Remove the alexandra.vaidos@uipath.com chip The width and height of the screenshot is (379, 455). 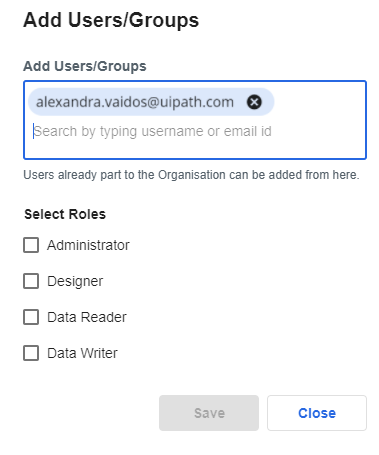click(x=254, y=102)
